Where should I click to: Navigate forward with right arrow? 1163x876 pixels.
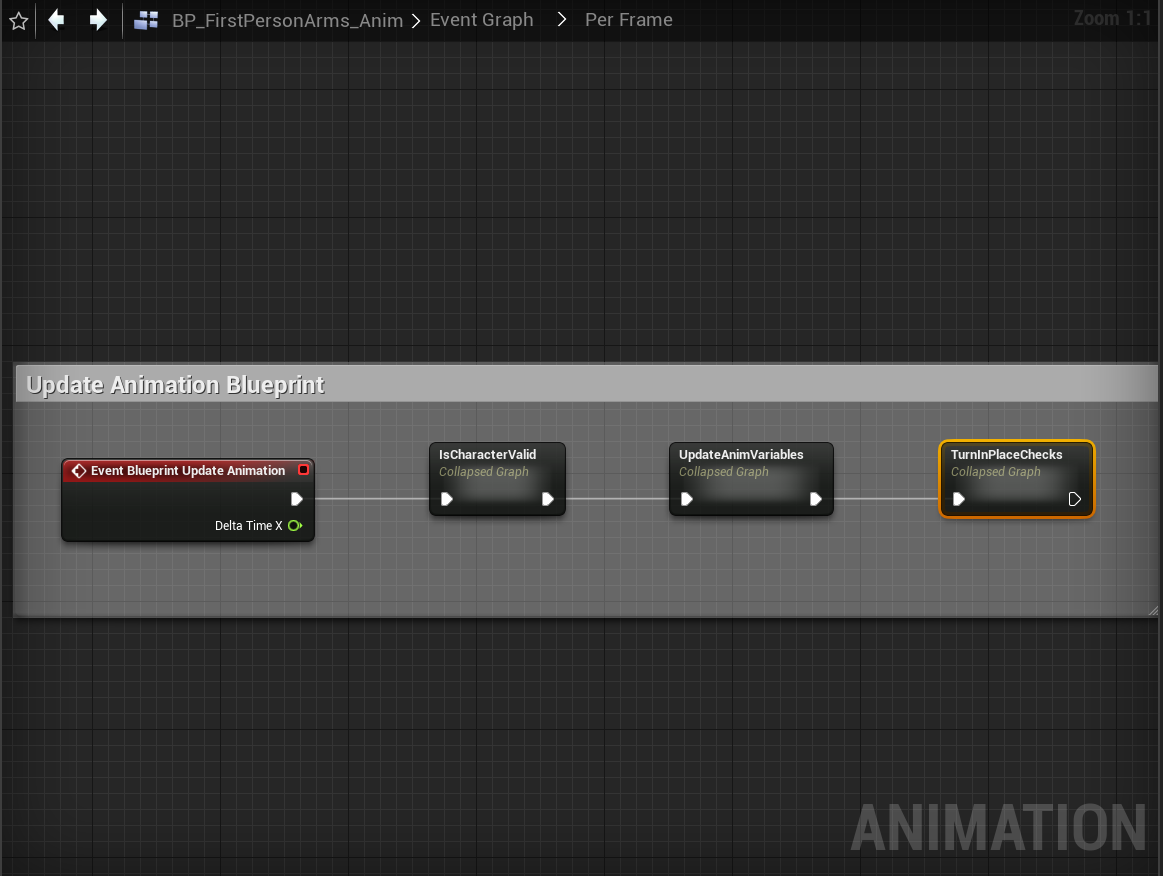coord(98,20)
